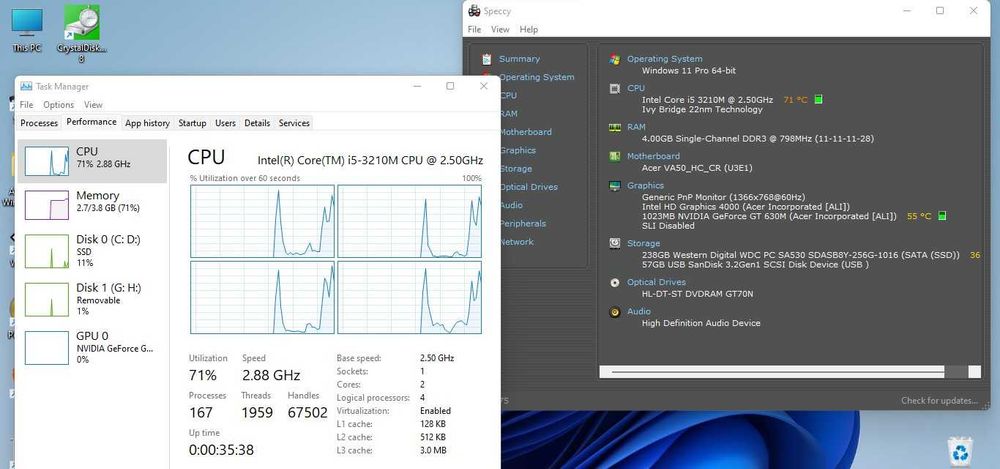The image size is (1000, 469).
Task: Select Motherboard in Speccy sidebar
Action: coord(526,132)
